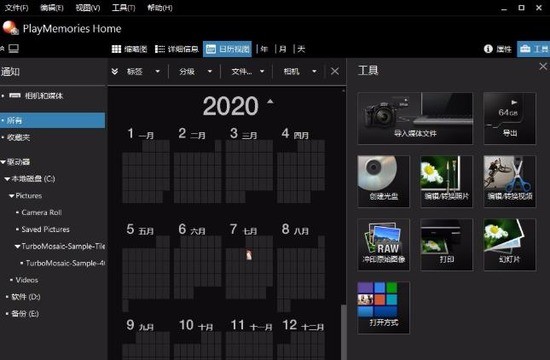Viewport: 550px width, 360px height.
Task: Show calendar by 天 day
Action: pyautogui.click(x=301, y=49)
